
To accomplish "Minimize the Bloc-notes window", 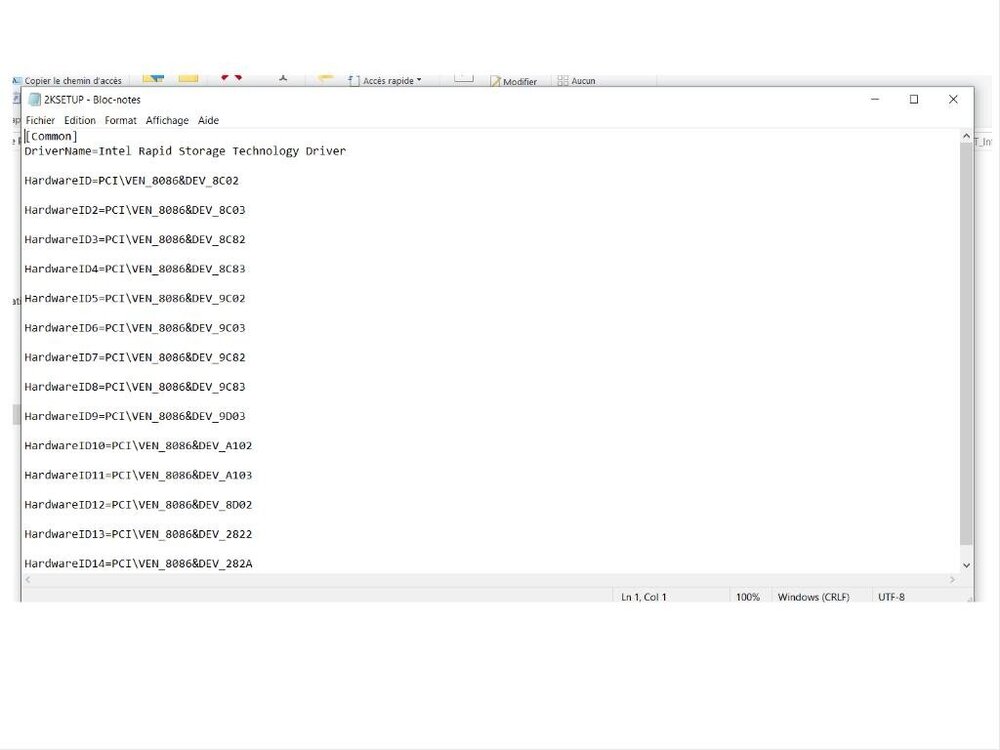I will 875,100.
